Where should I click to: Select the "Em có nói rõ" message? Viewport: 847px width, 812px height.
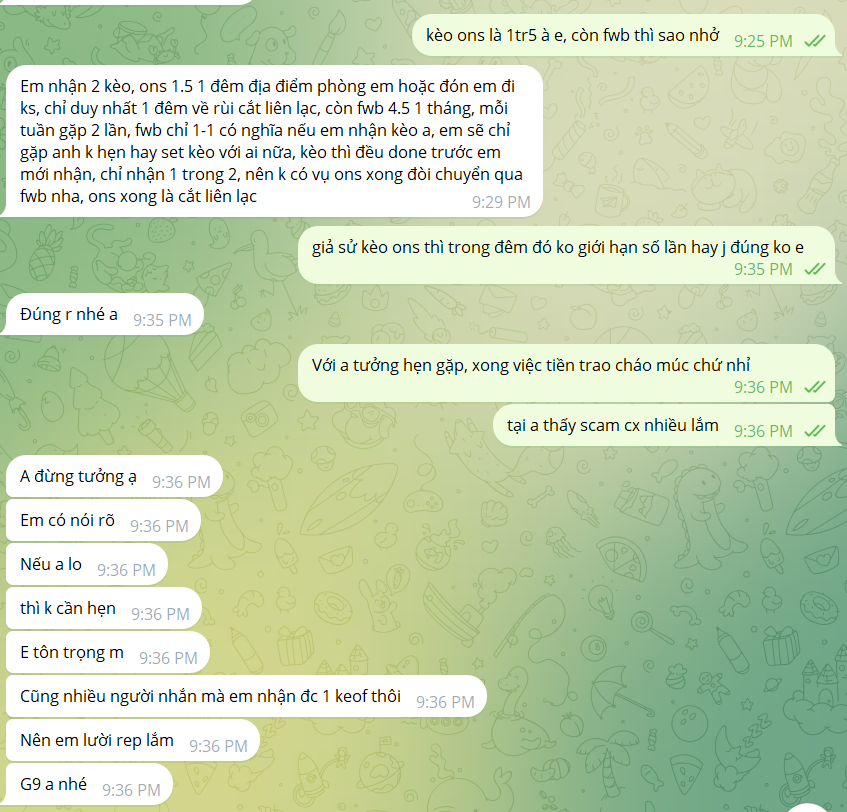[x=103, y=520]
